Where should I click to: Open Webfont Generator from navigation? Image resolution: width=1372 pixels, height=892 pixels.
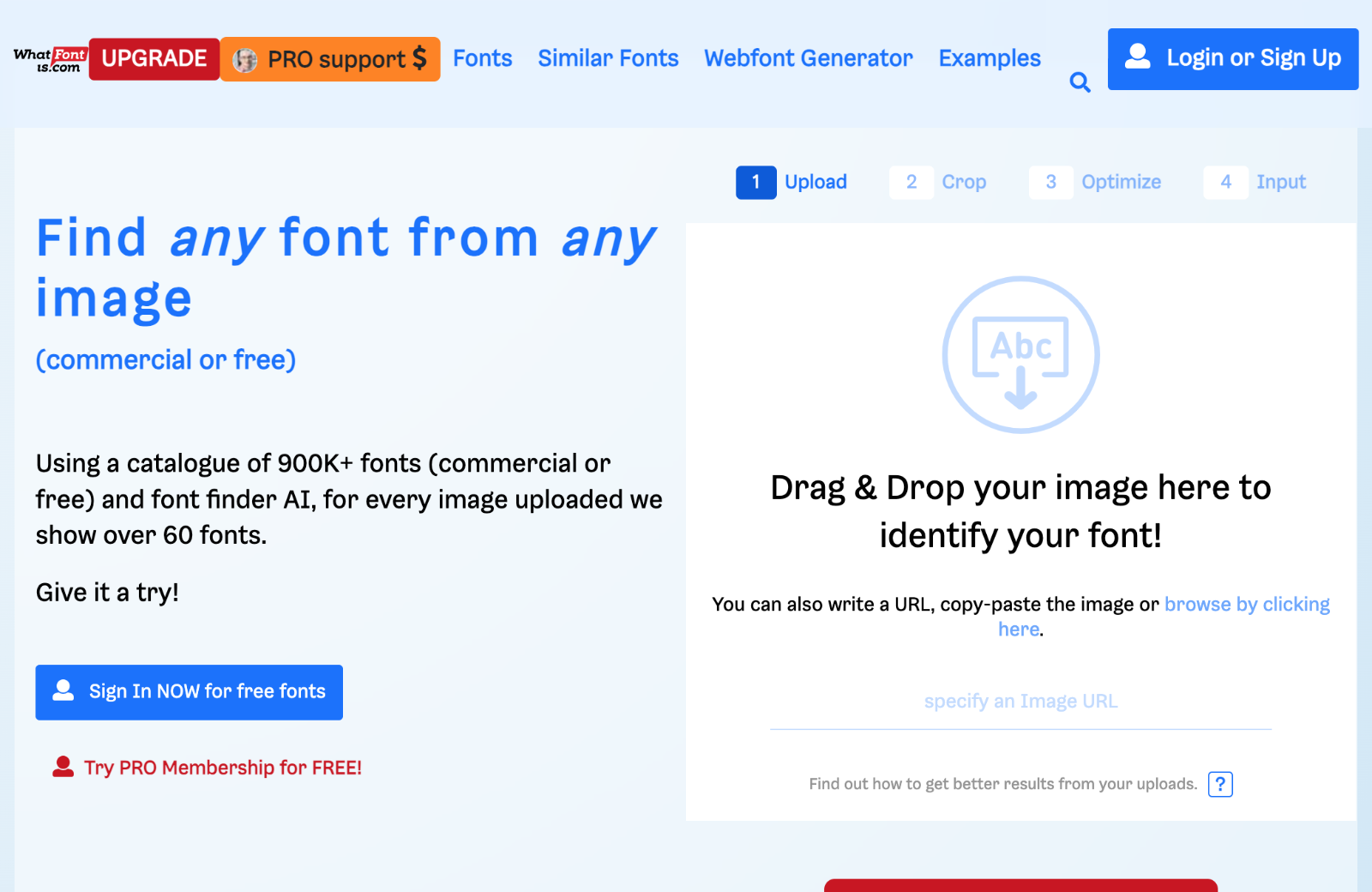[x=808, y=58]
